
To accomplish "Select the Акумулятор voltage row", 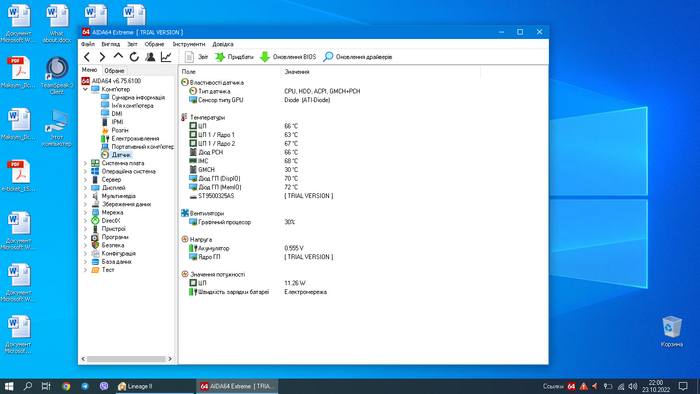I will 213,248.
